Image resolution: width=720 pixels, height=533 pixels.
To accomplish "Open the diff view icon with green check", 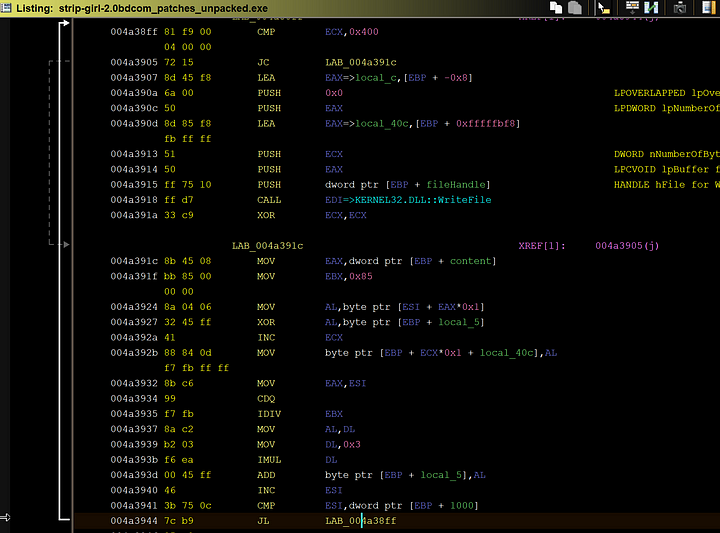I will click(651, 7).
